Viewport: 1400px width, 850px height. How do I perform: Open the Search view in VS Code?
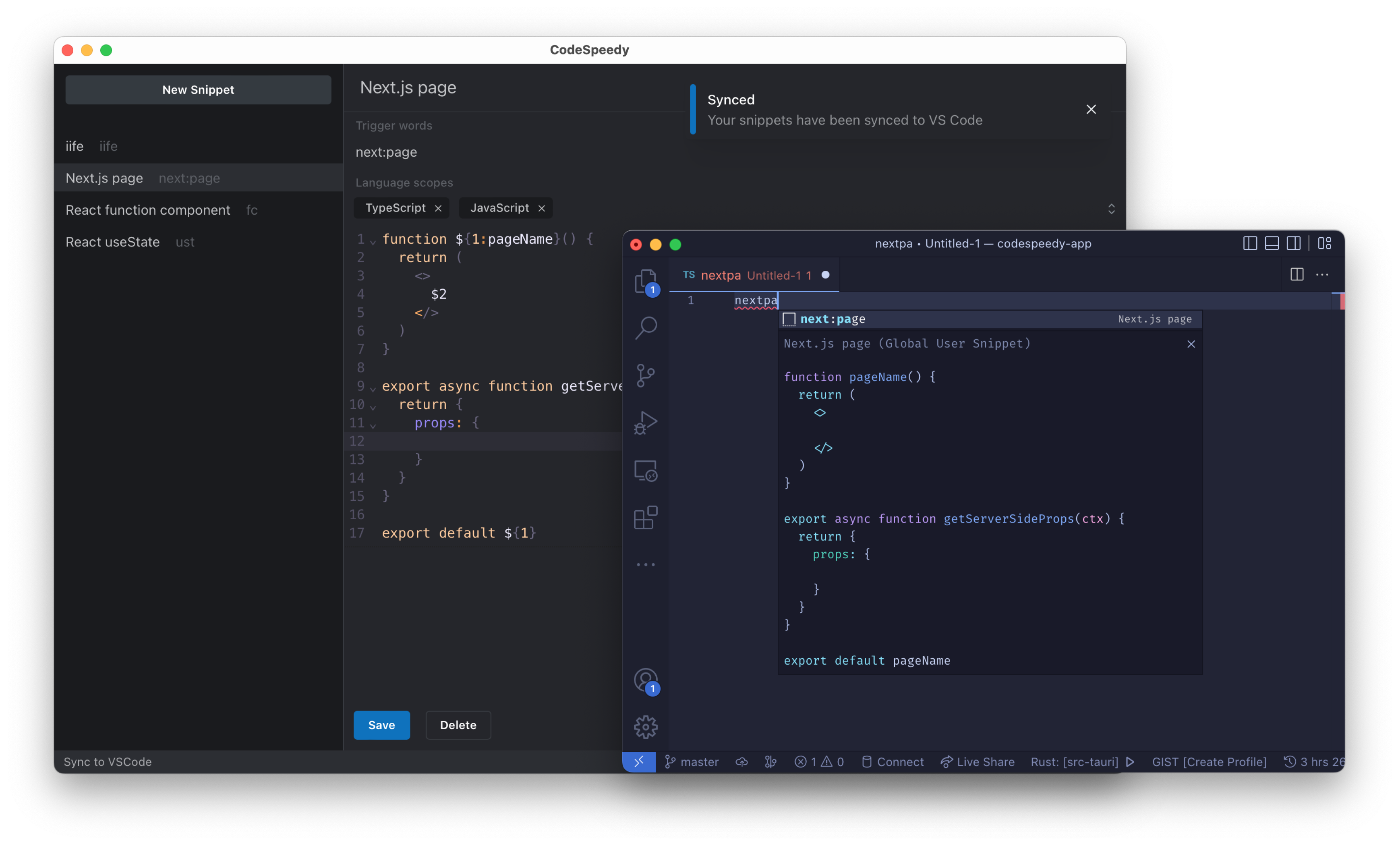click(x=646, y=328)
